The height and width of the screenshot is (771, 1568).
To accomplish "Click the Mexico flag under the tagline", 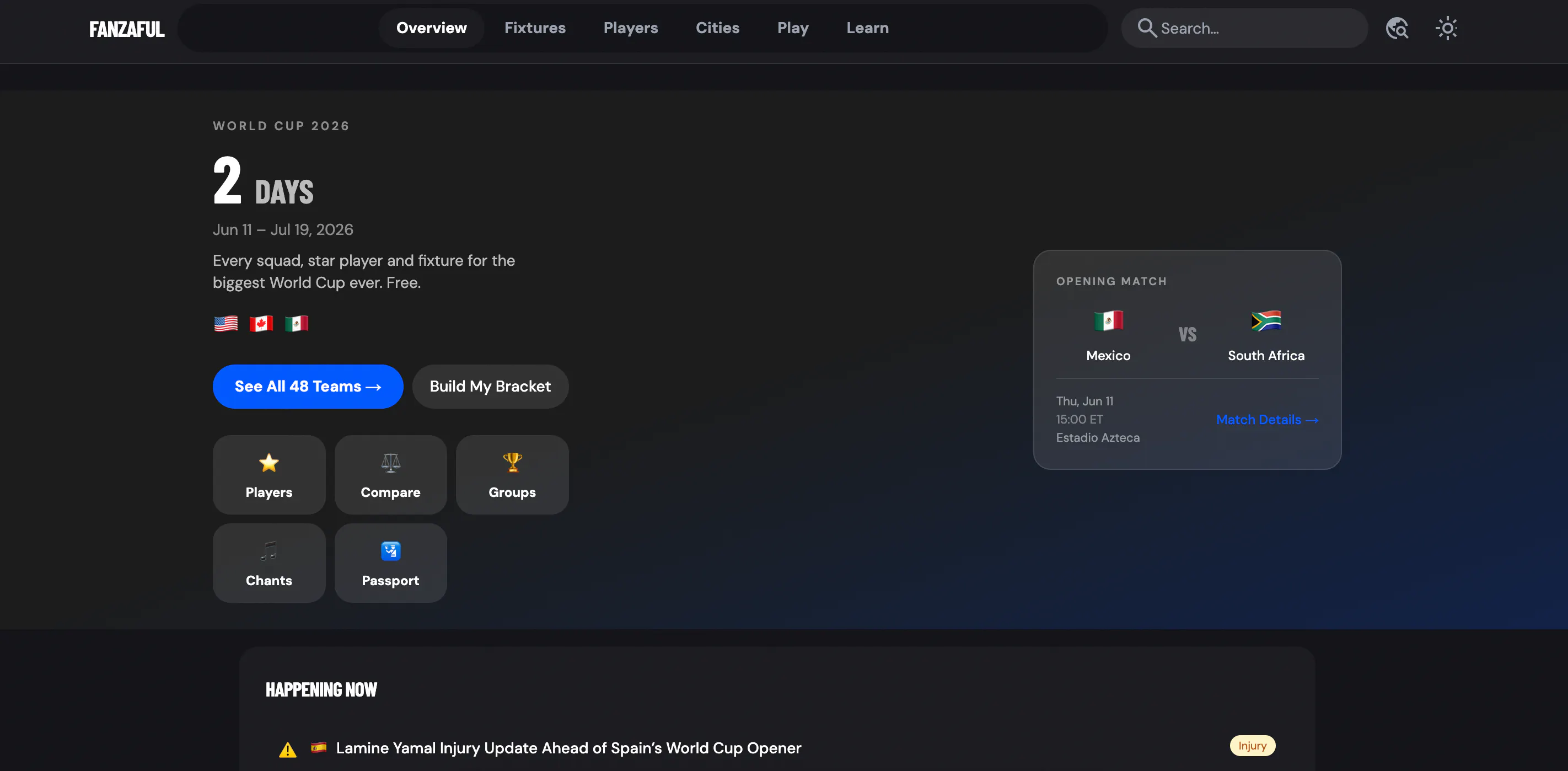I will 297,323.
